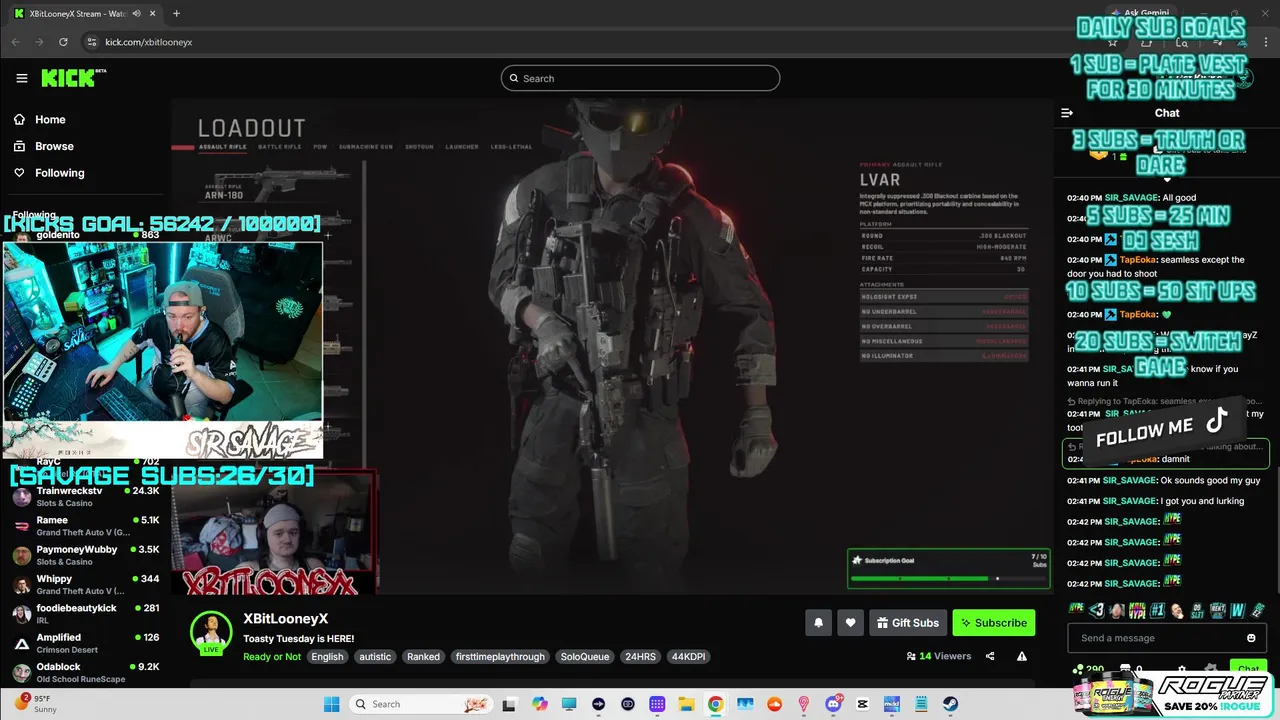Select the 24HRS tag
1280x720 pixels.
(640, 657)
